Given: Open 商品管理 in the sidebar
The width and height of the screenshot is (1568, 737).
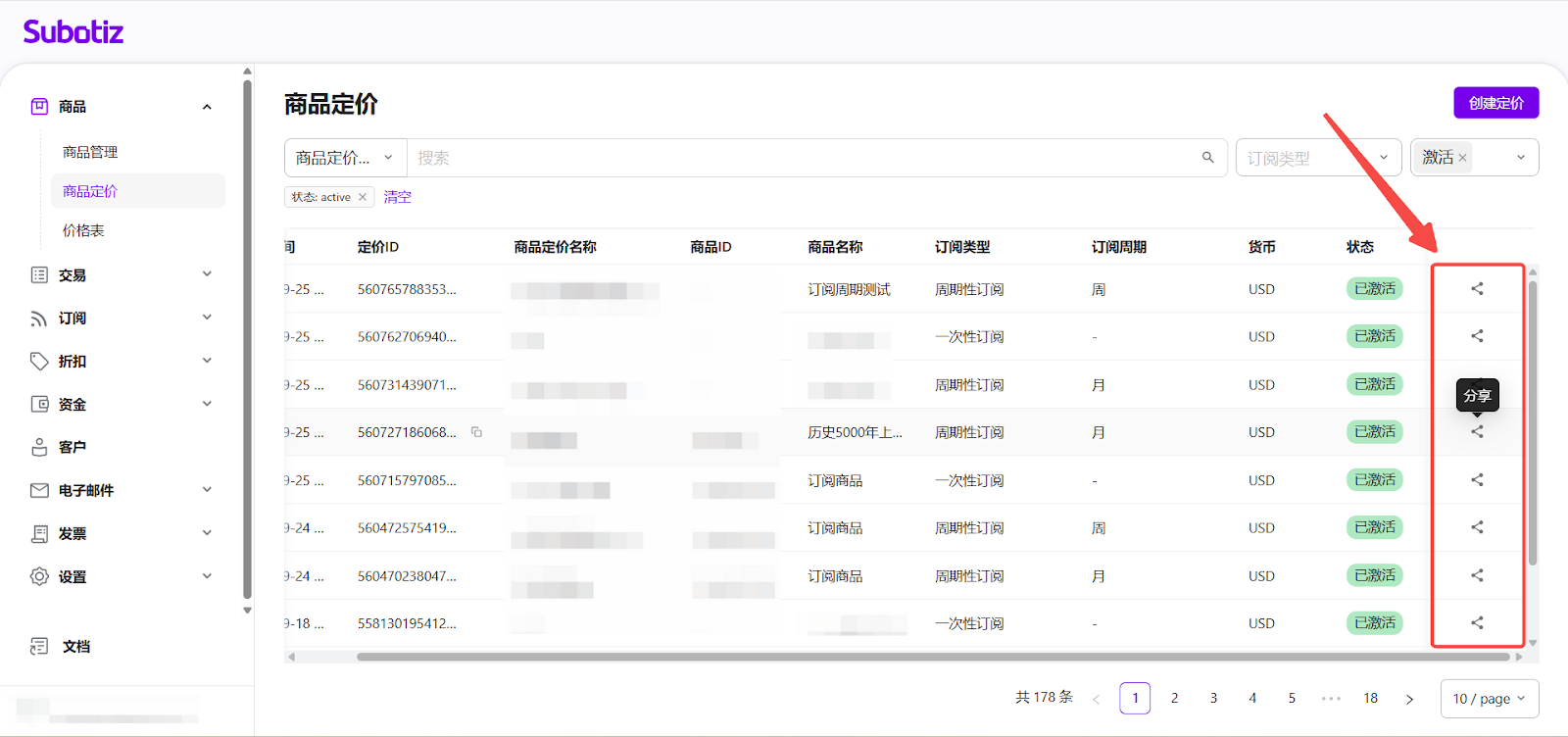Looking at the screenshot, I should click(90, 152).
